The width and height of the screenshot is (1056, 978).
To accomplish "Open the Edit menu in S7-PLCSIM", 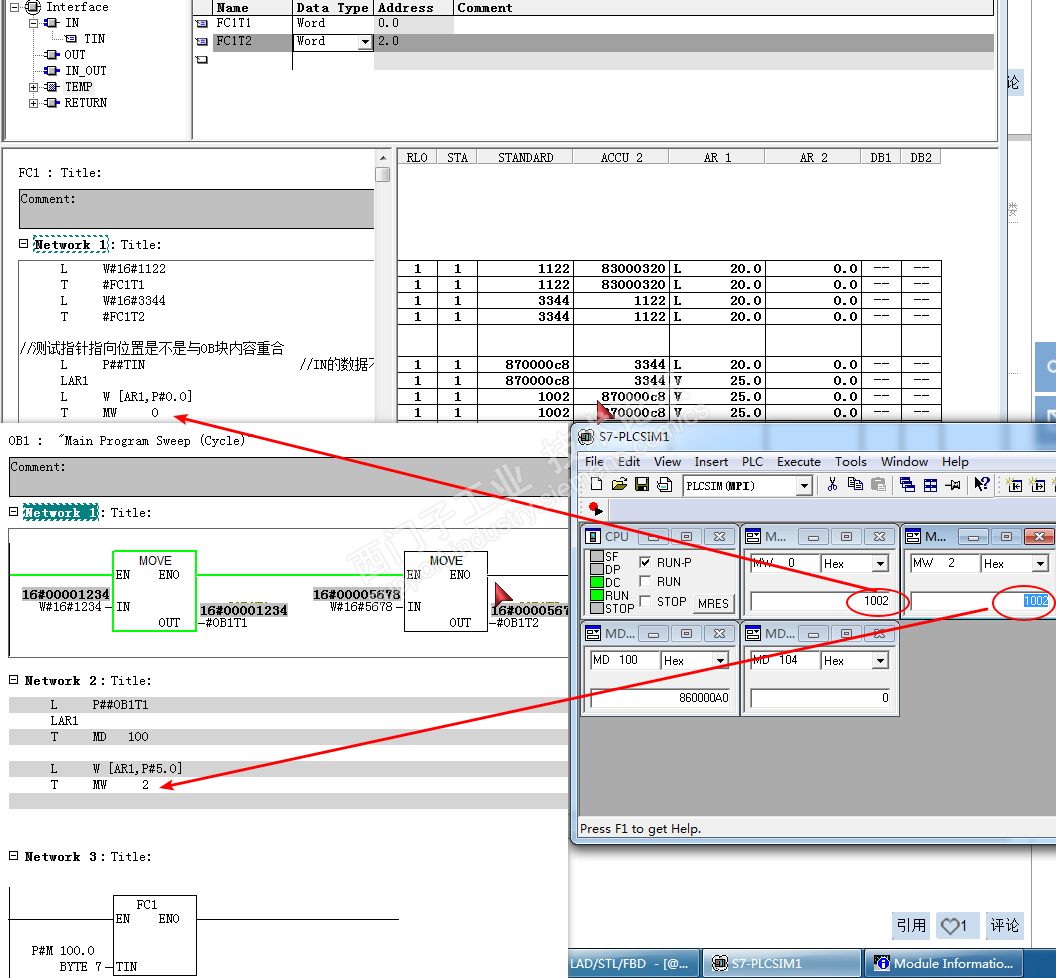I will [x=629, y=461].
